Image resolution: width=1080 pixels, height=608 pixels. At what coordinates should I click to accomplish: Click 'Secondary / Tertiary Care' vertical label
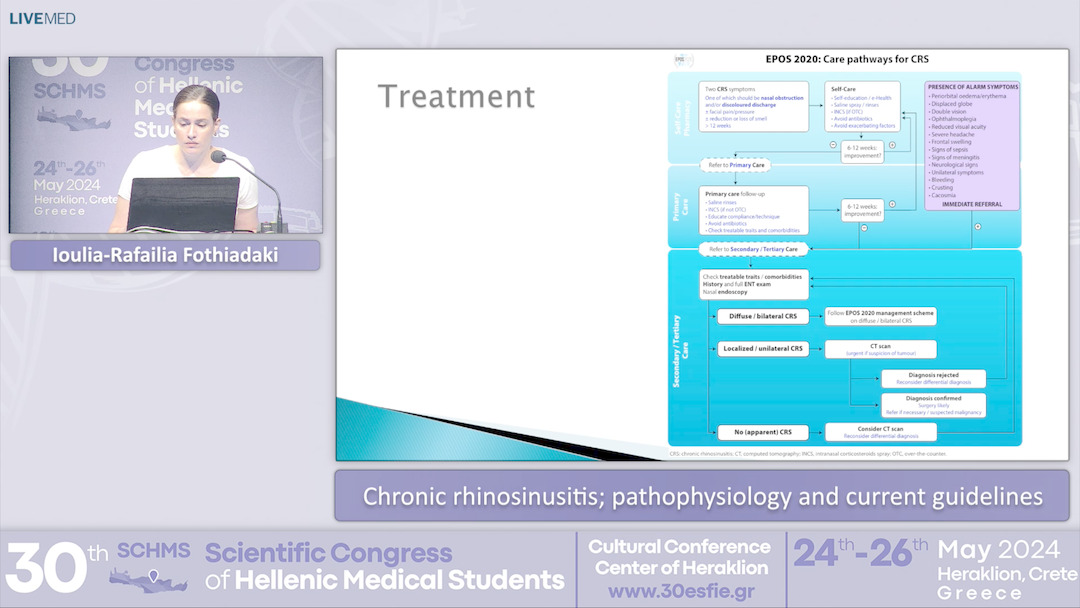tap(681, 350)
